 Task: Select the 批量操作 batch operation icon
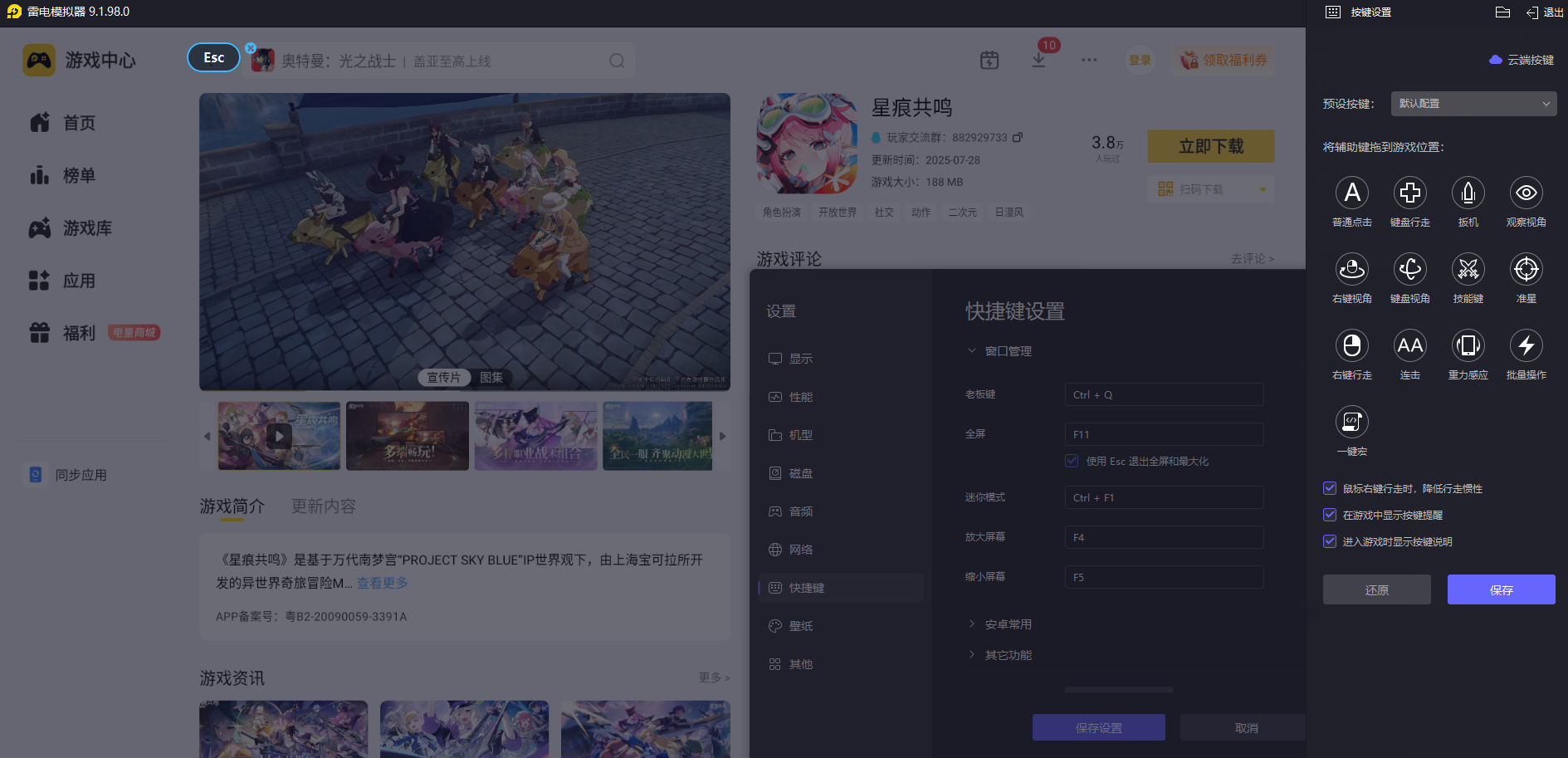(1526, 345)
